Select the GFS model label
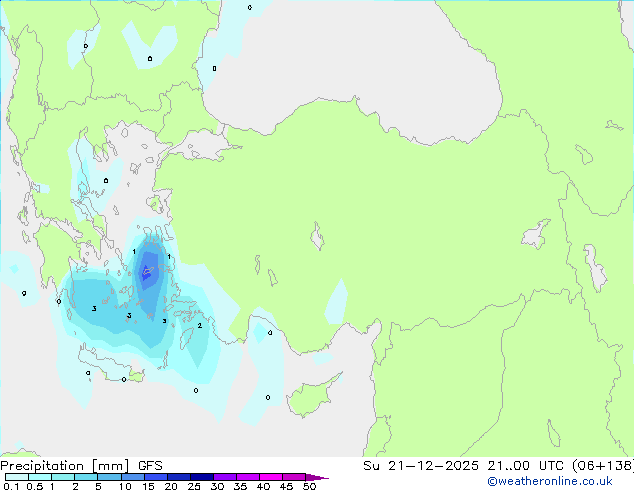Viewport: 634px width, 490px height. pos(150,466)
